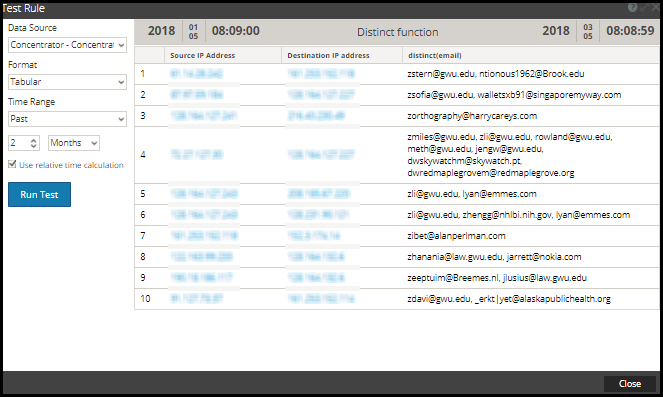Expand the Time Range dropdown showing Past

tap(67, 119)
